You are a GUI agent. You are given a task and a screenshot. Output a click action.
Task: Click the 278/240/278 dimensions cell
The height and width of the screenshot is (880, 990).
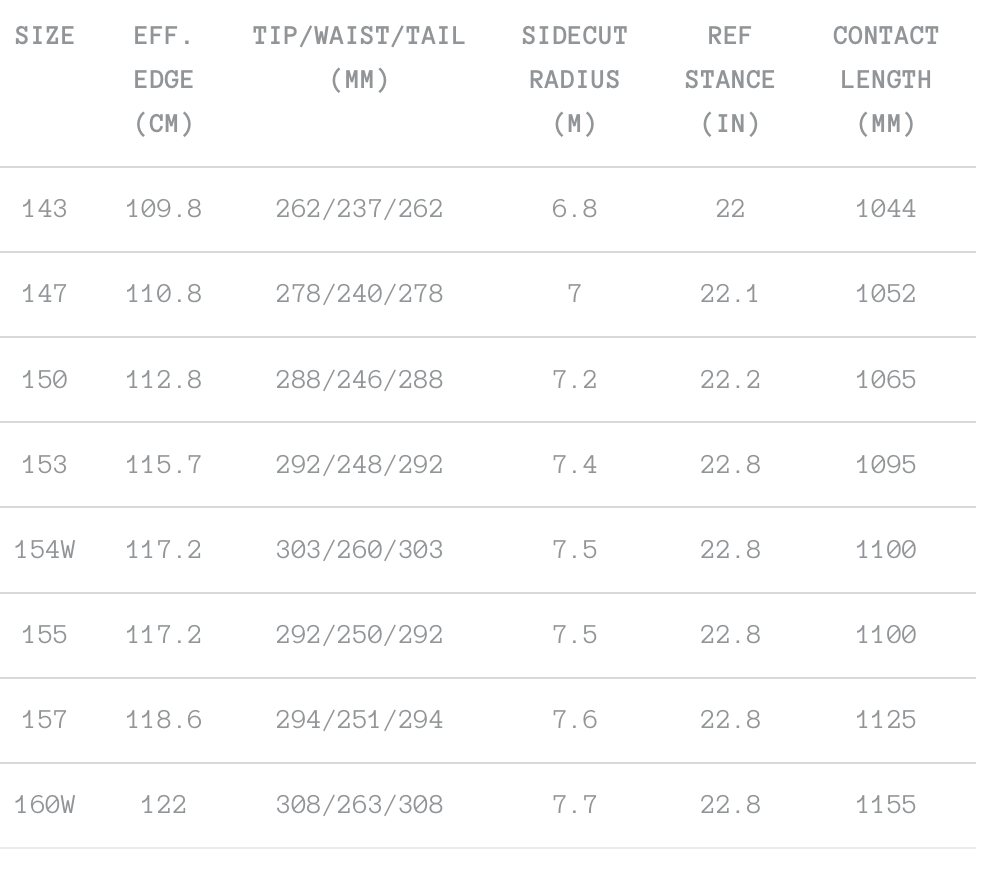(359, 295)
